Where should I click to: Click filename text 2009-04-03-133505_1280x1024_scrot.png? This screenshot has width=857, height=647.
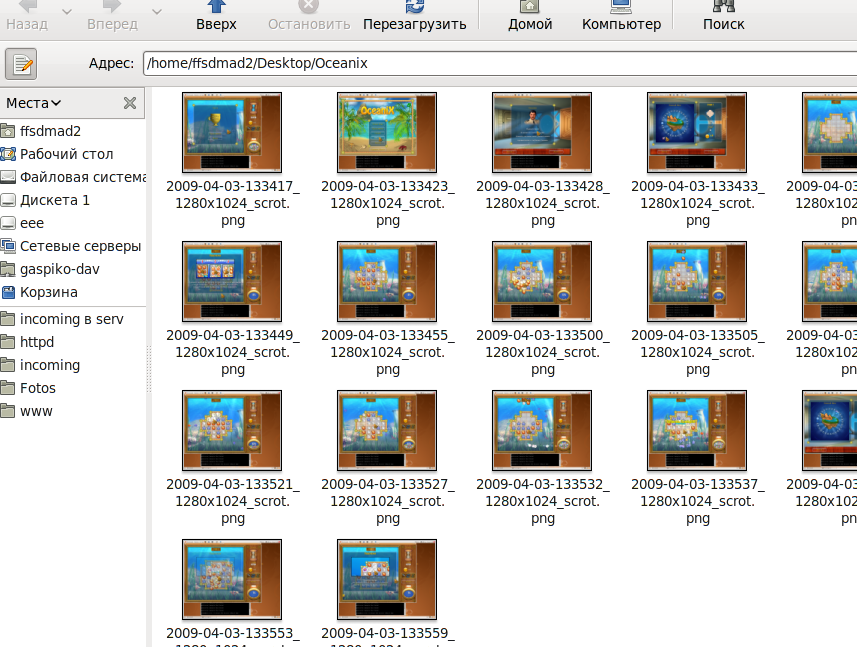tap(698, 352)
